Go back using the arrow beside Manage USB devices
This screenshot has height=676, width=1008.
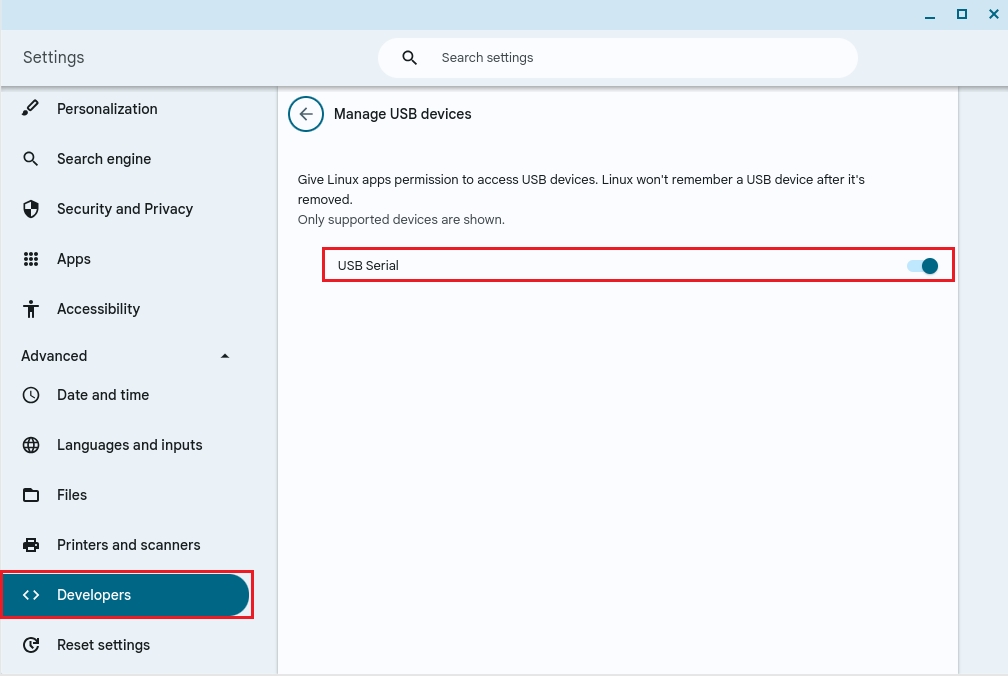pyautogui.click(x=306, y=114)
